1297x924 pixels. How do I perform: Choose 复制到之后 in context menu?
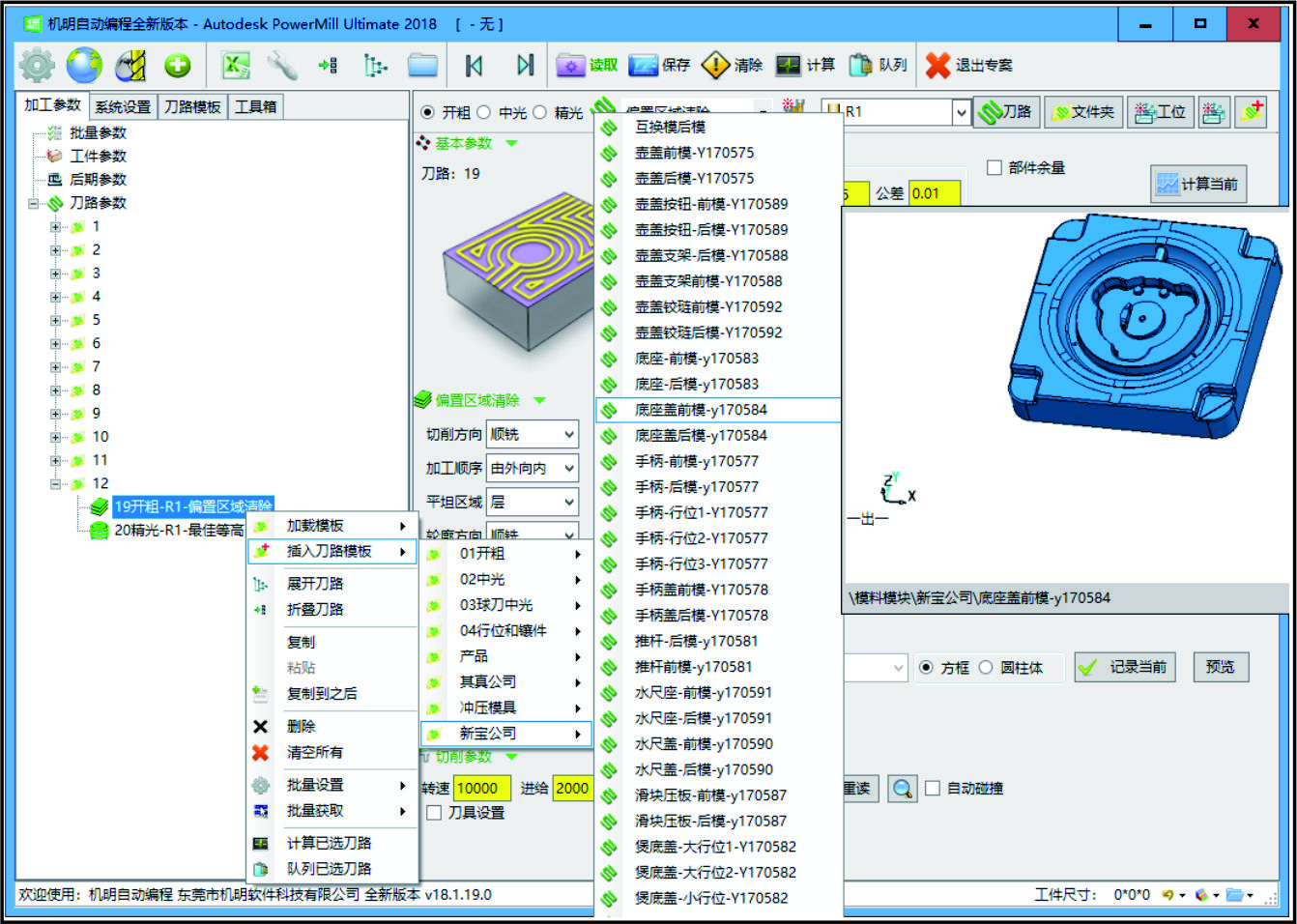click(x=332, y=694)
